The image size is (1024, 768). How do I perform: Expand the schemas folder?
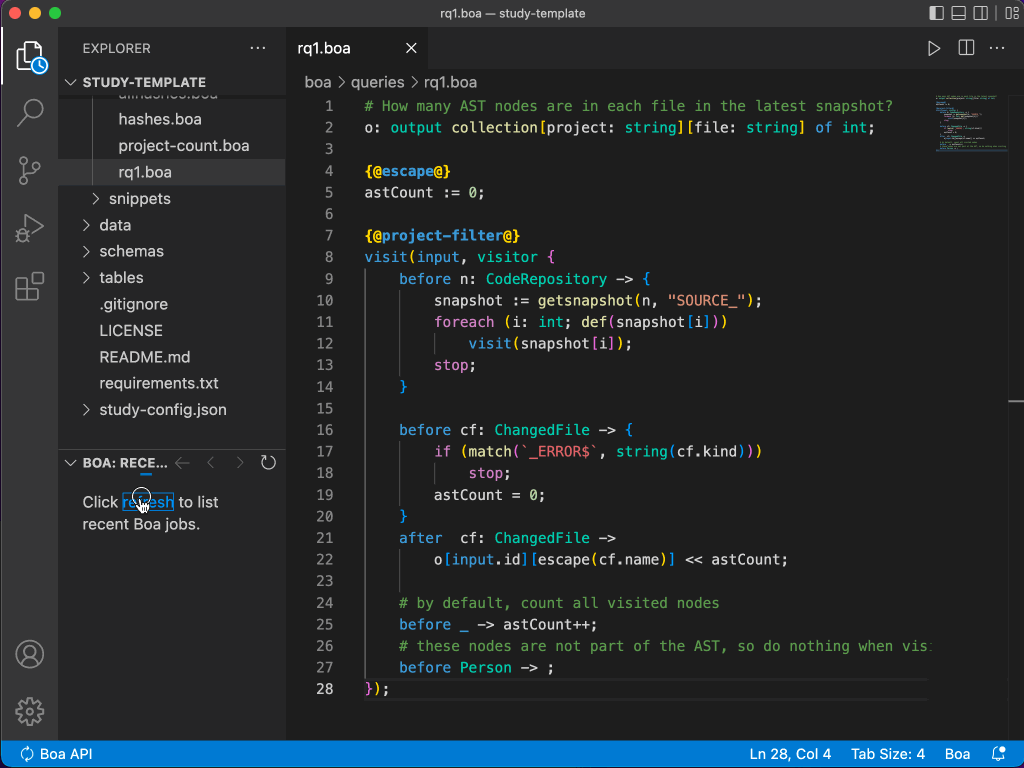click(131, 251)
